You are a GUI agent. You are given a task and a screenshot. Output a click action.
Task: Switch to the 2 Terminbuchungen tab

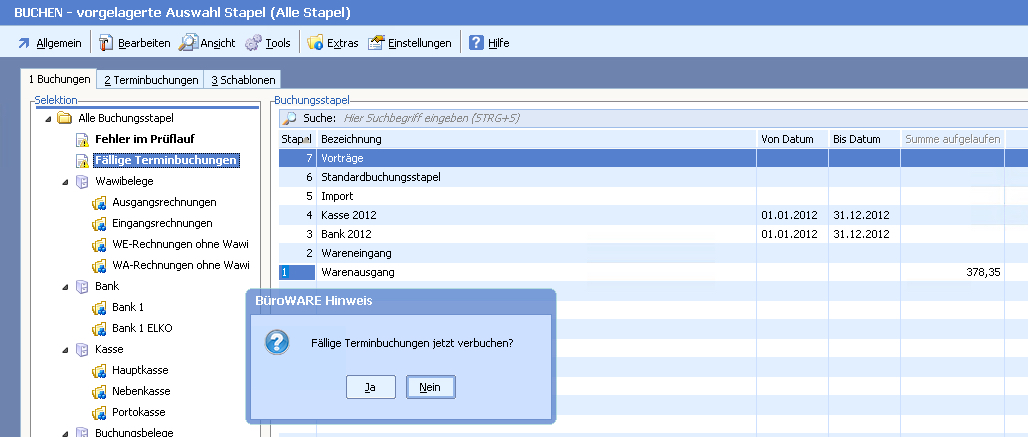coord(151,79)
